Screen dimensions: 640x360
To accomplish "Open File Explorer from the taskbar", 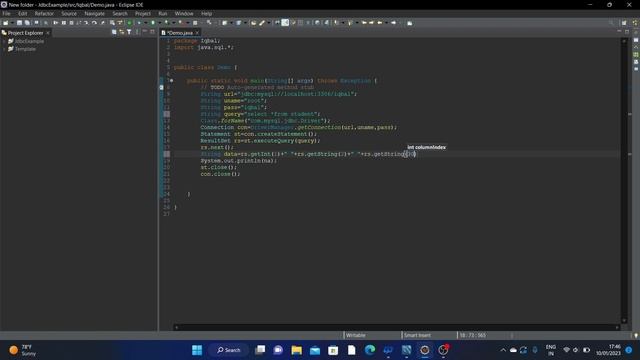I will click(297, 350).
